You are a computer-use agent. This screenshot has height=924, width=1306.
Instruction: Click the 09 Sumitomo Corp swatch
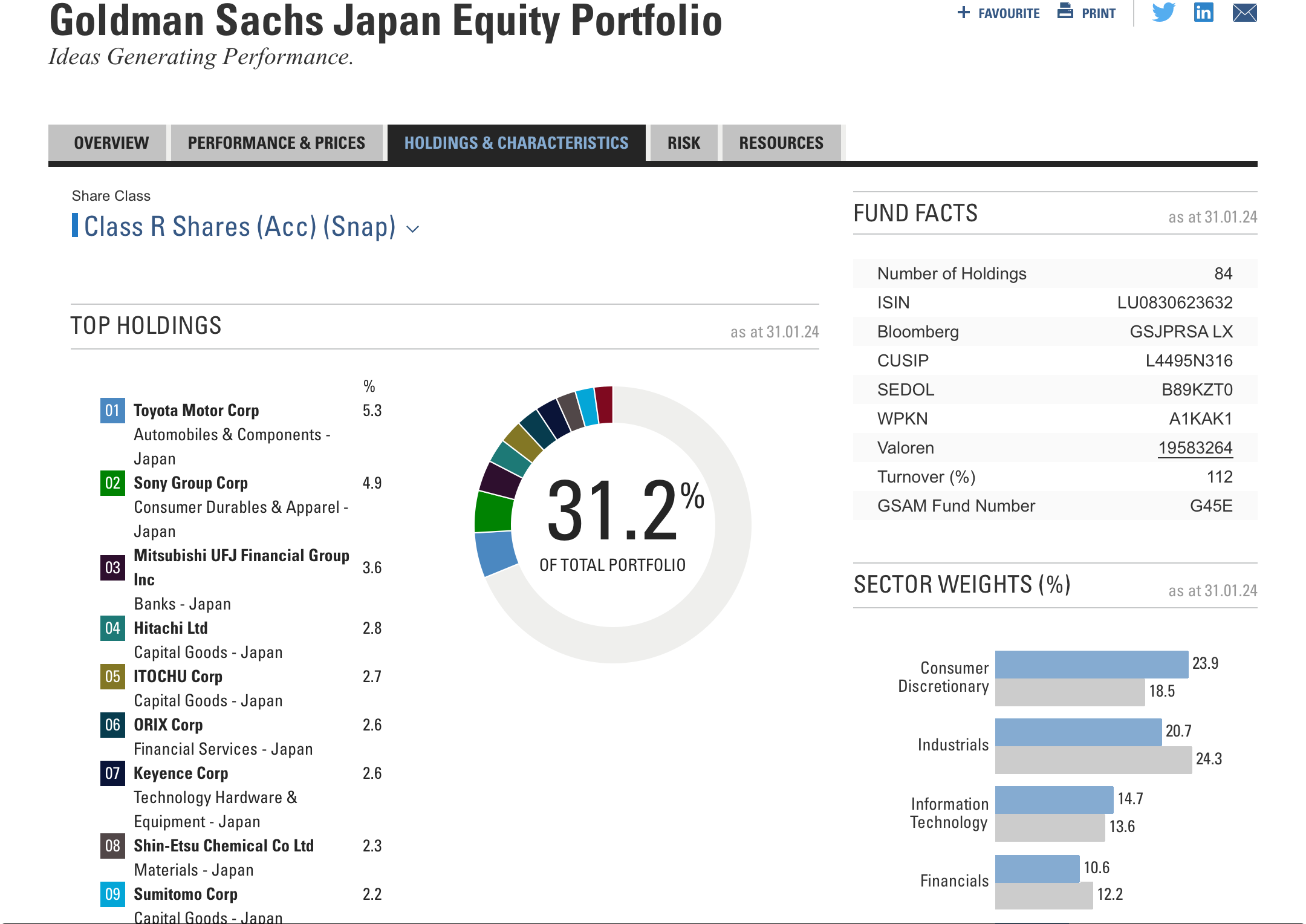click(x=112, y=894)
